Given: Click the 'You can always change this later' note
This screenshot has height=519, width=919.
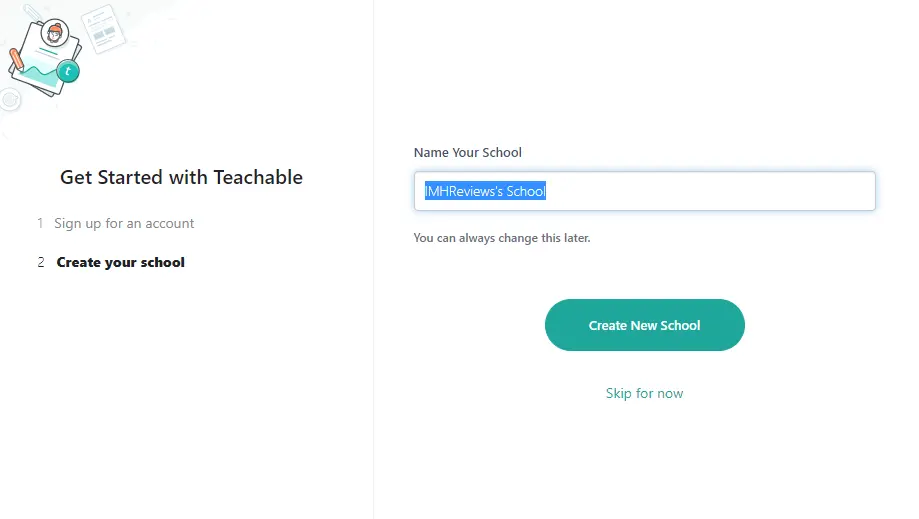Looking at the screenshot, I should pyautogui.click(x=502, y=238).
